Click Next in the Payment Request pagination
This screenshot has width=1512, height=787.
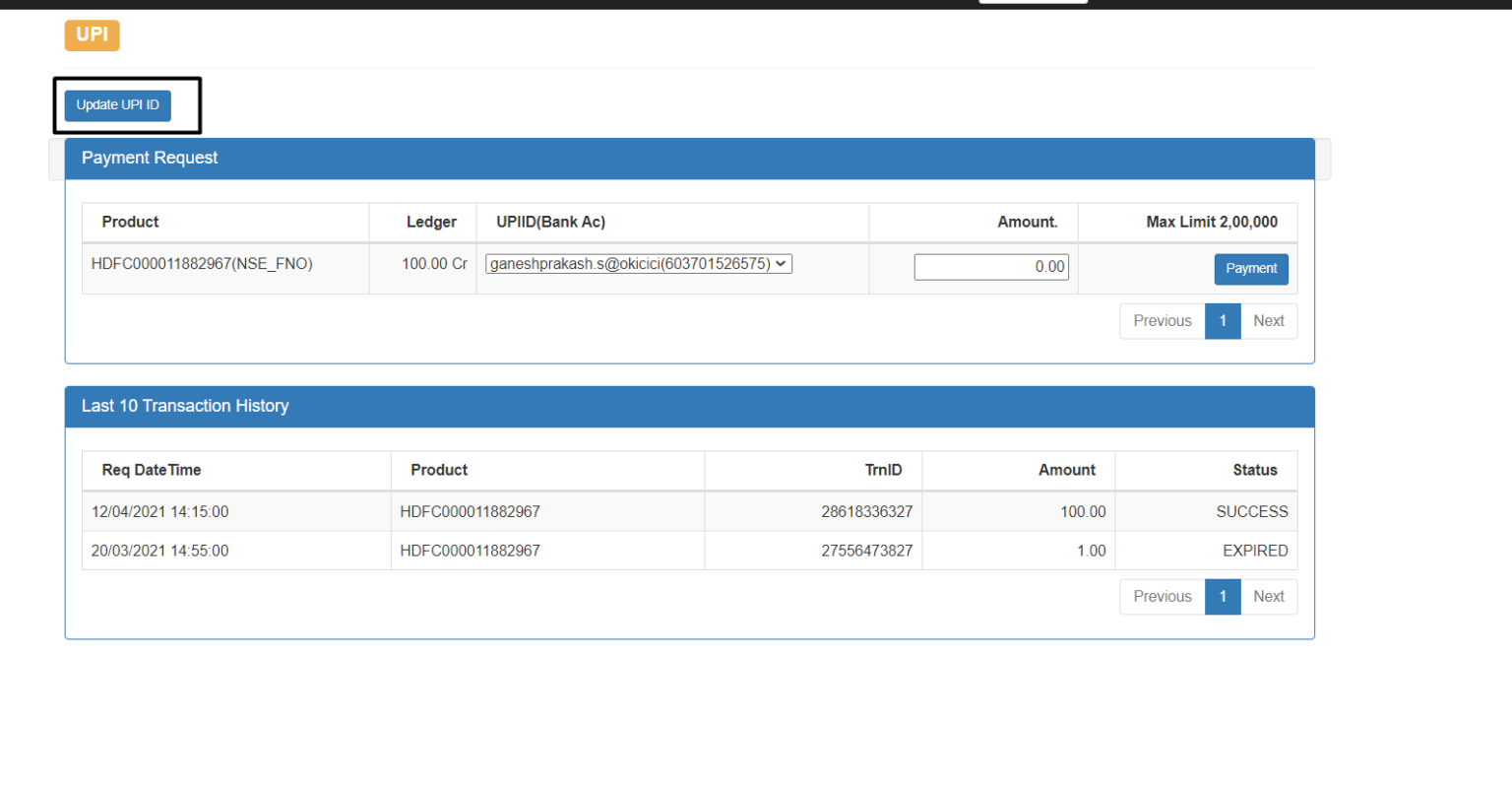tap(1269, 320)
